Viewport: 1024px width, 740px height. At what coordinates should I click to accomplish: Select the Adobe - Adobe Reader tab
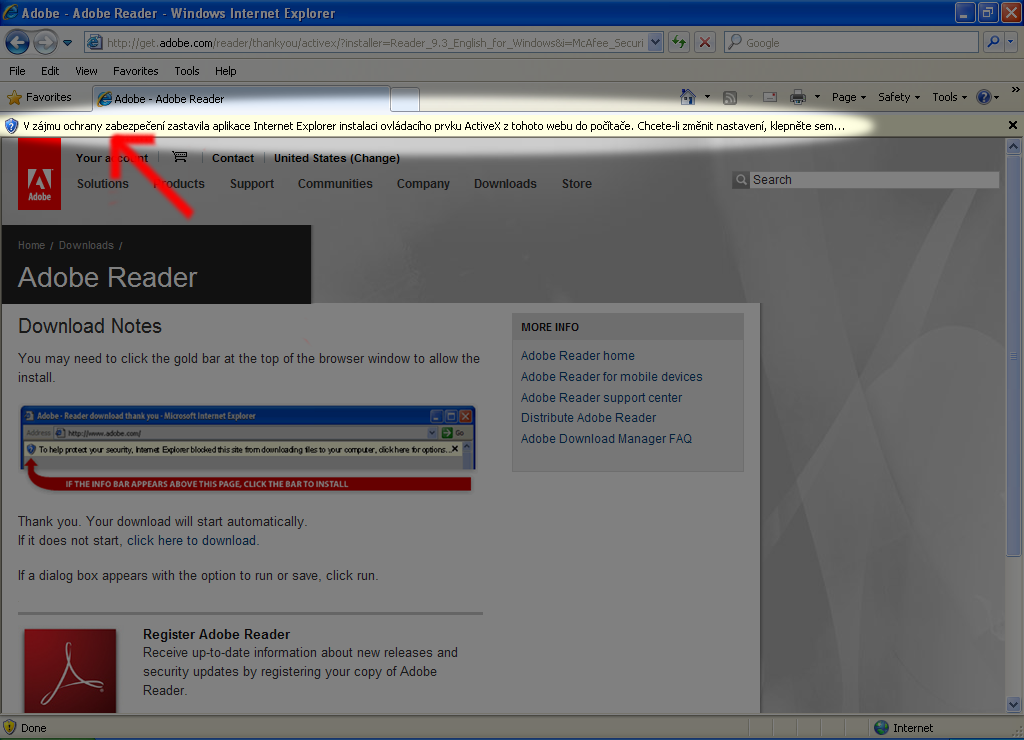coord(241,99)
